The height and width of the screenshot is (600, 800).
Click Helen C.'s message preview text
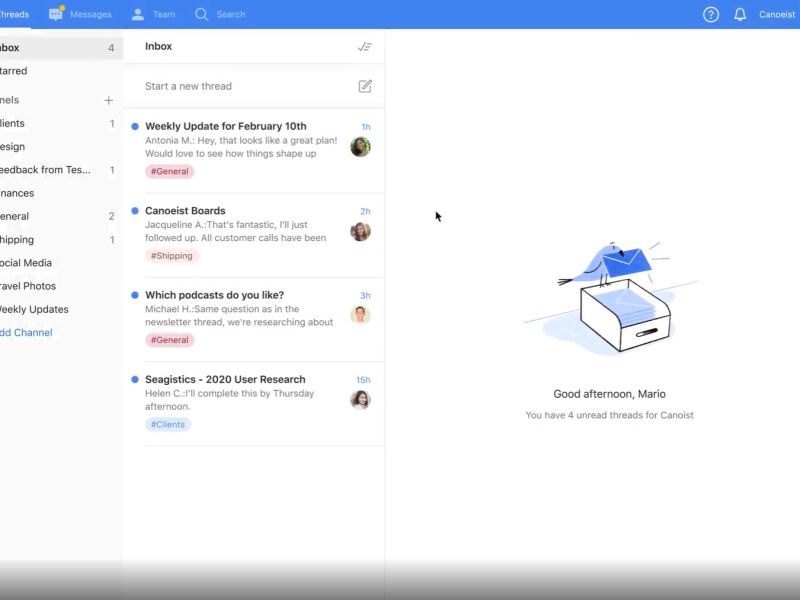tap(230, 400)
